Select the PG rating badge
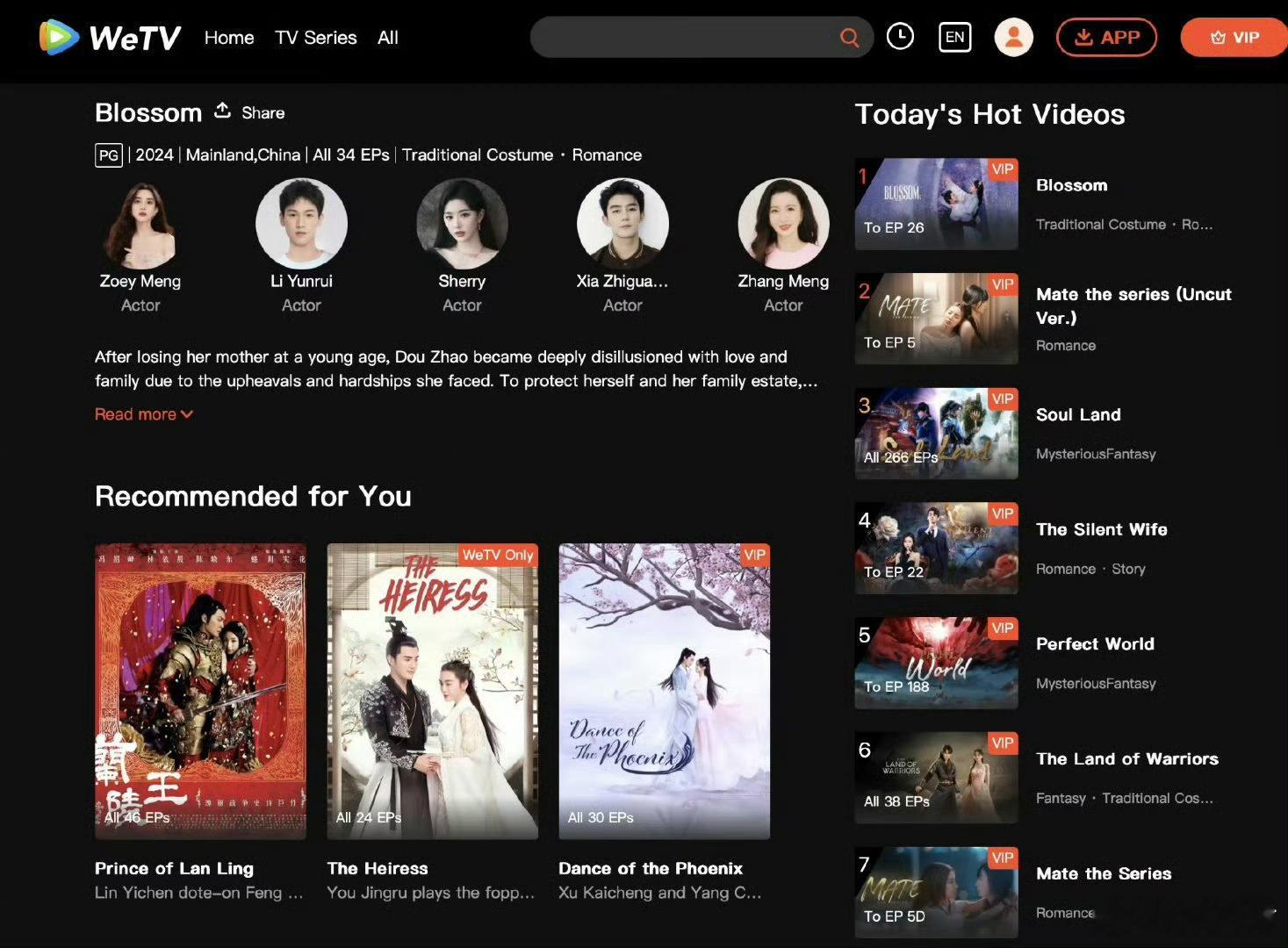Image resolution: width=1288 pixels, height=948 pixels. tap(109, 155)
